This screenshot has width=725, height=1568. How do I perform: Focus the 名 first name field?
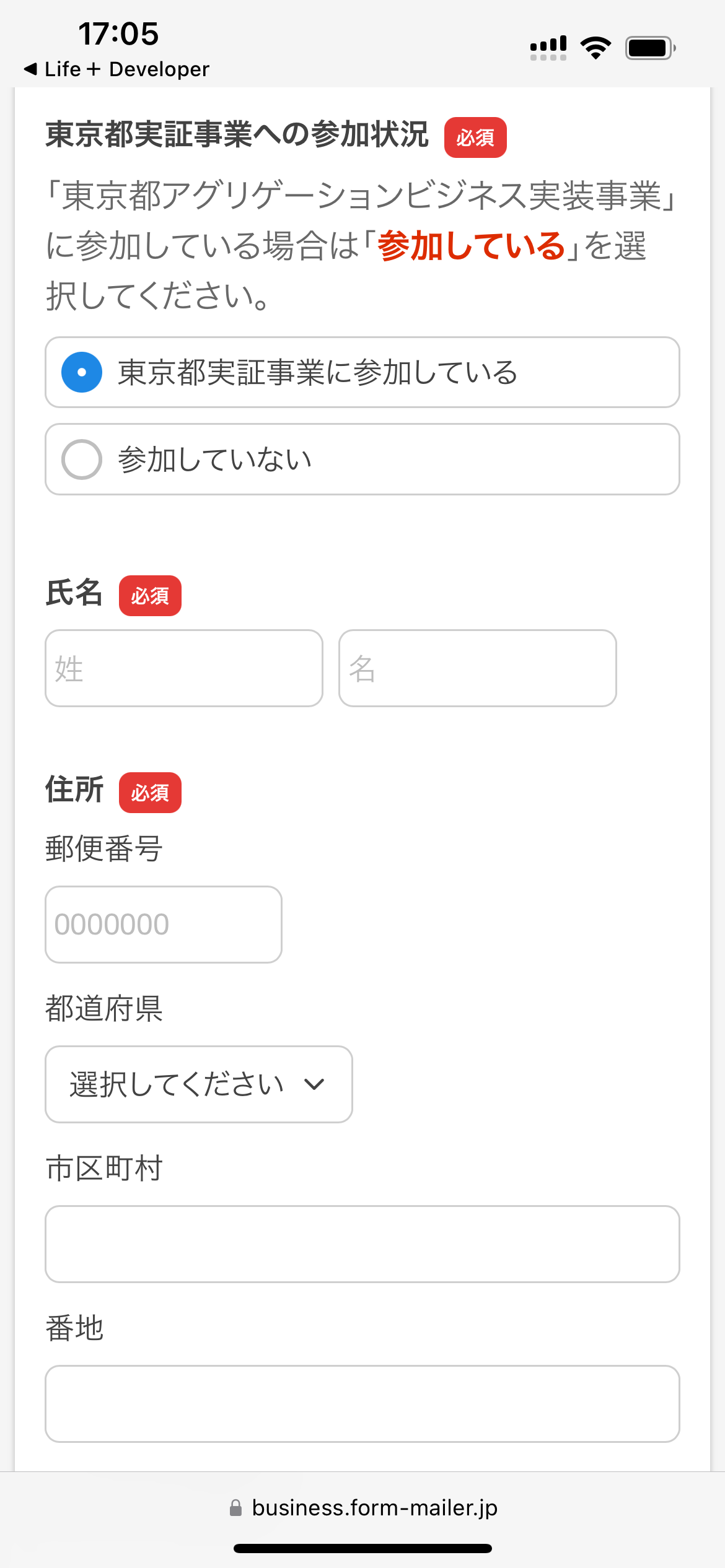pos(478,668)
